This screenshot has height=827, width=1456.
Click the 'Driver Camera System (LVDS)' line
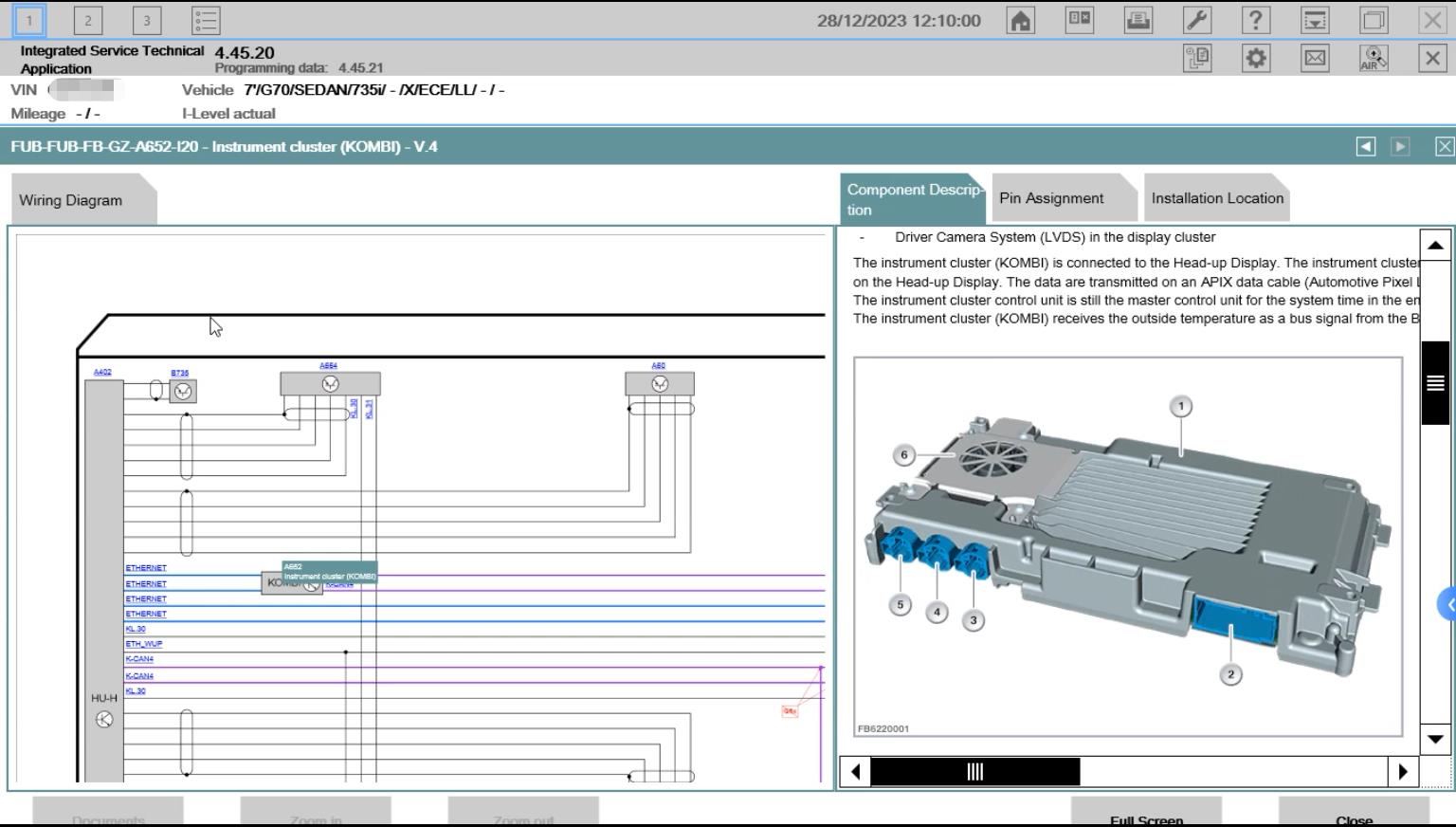tap(1055, 237)
